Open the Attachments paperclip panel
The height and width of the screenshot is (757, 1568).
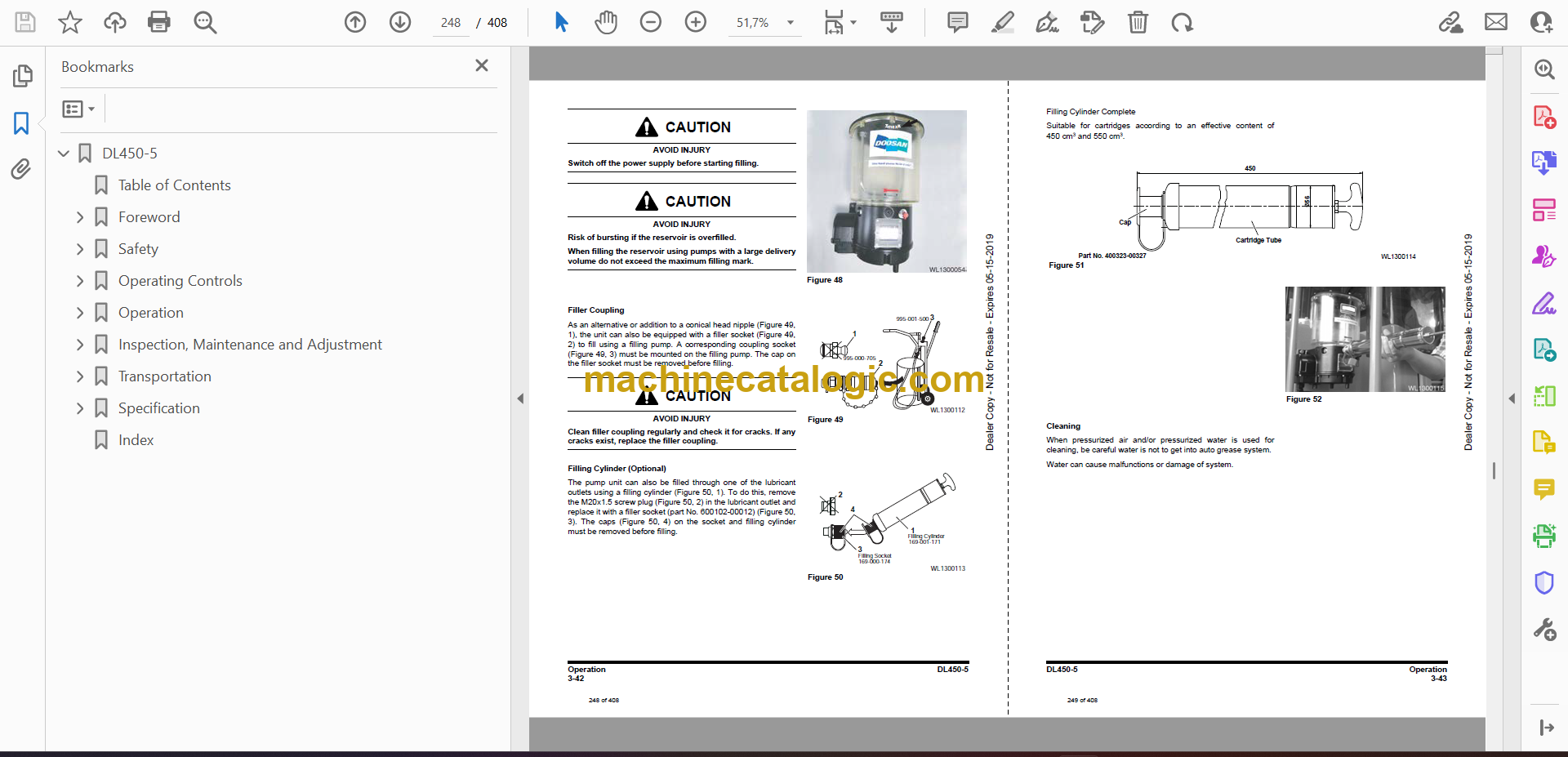[21, 169]
